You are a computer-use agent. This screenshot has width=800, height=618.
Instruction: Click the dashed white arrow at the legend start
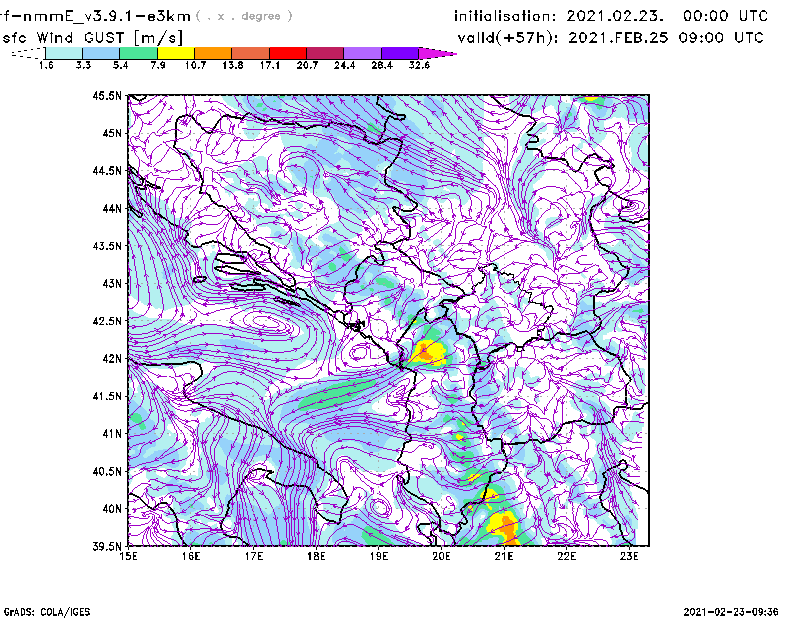tap(28, 53)
